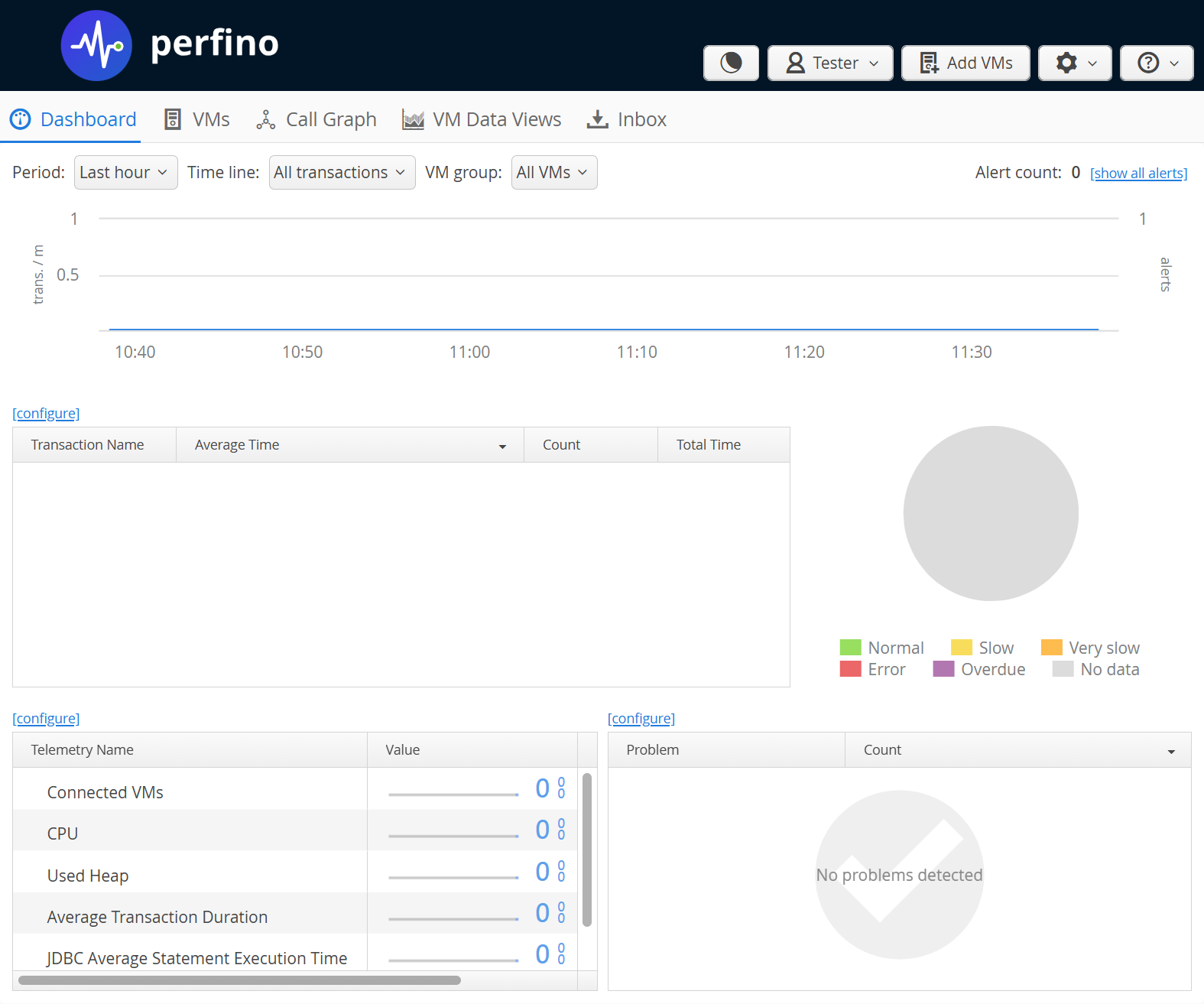Switch to the VMs tab
Viewport: 1204px width, 1004px height.
click(197, 119)
